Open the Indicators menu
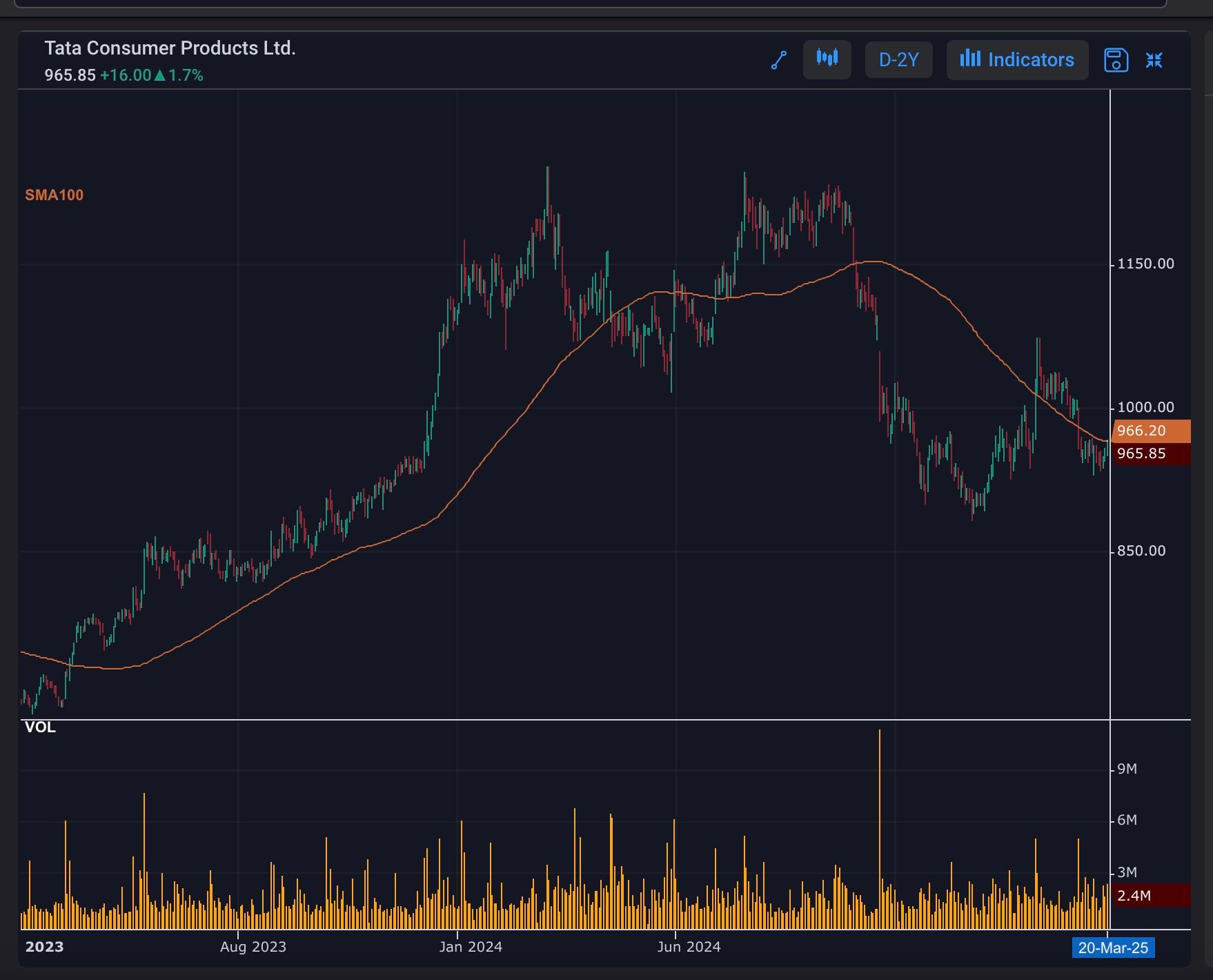1213x980 pixels. click(1017, 59)
